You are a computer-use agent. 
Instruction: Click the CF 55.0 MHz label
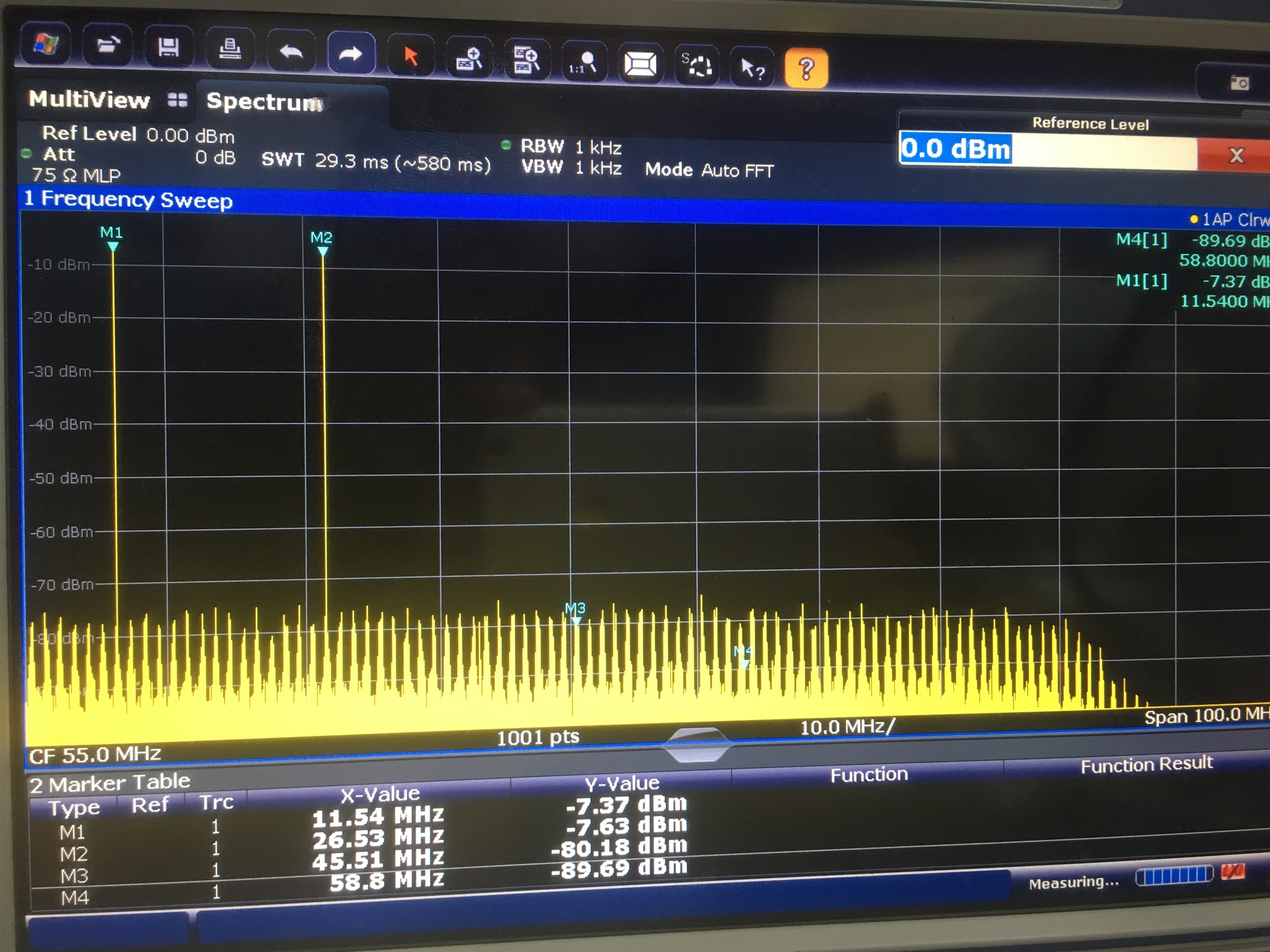pos(96,754)
